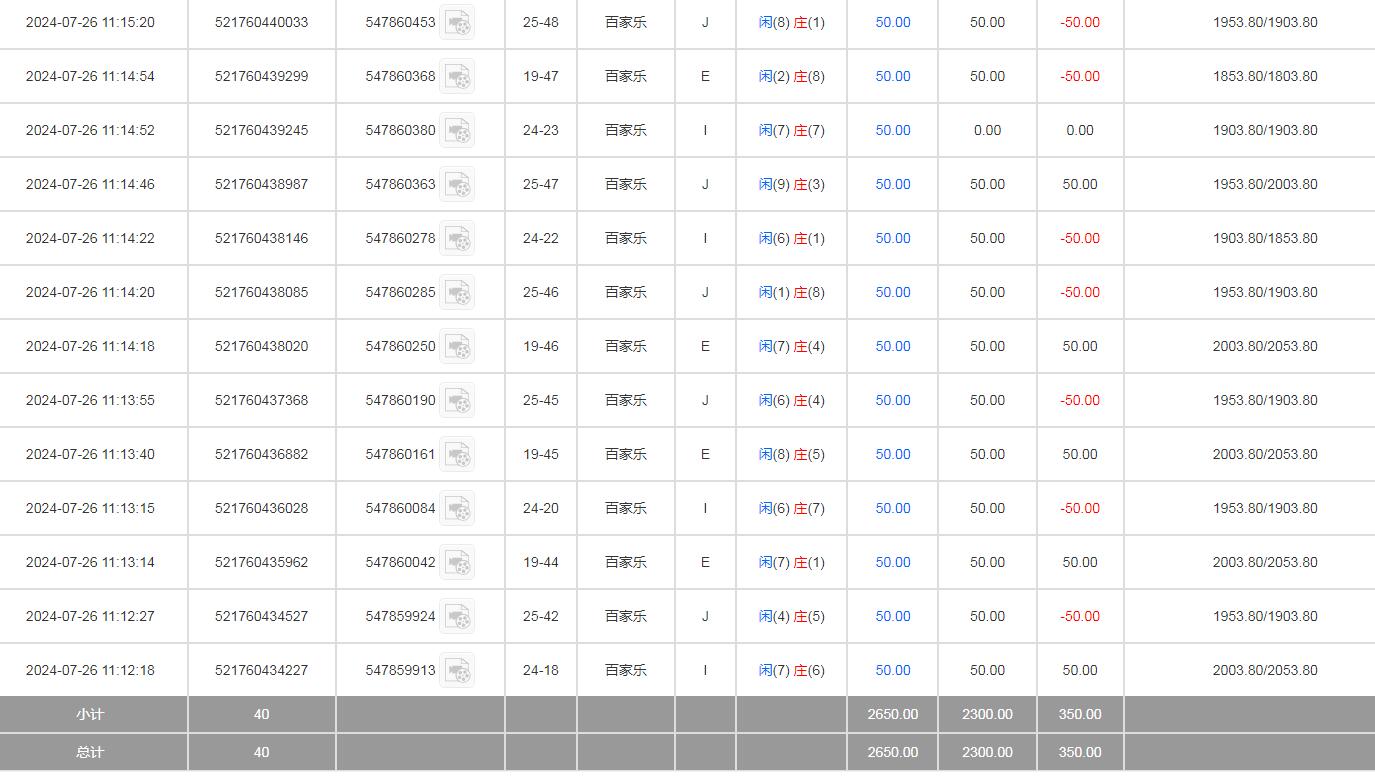1375x776 pixels.
Task: Play the video record for round 547859913
Action: (x=457, y=670)
